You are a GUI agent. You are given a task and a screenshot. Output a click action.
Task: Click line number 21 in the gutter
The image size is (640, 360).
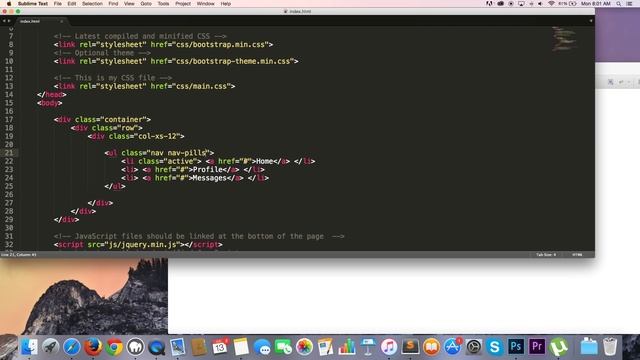click(x=9, y=153)
